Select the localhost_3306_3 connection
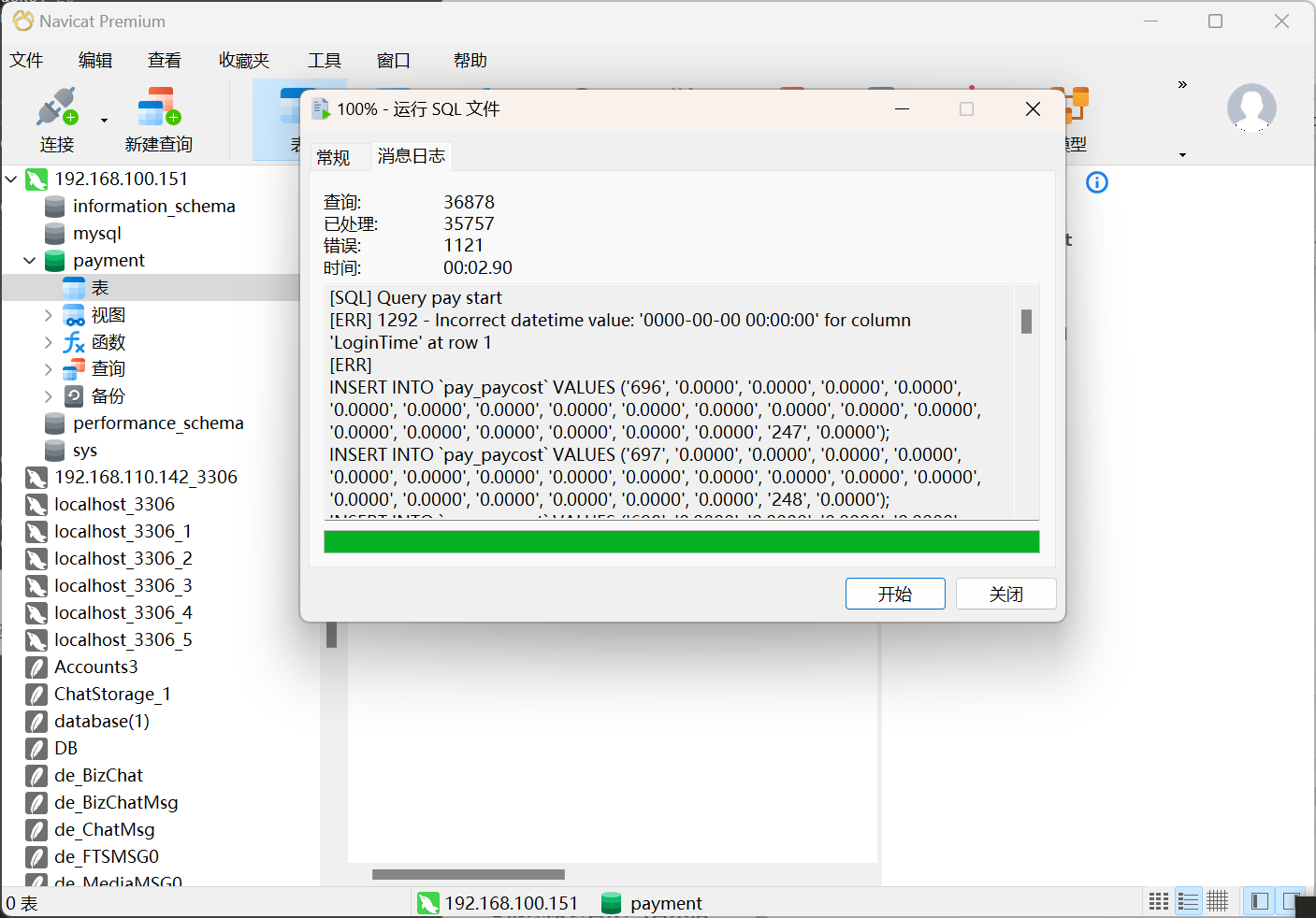 click(123, 586)
